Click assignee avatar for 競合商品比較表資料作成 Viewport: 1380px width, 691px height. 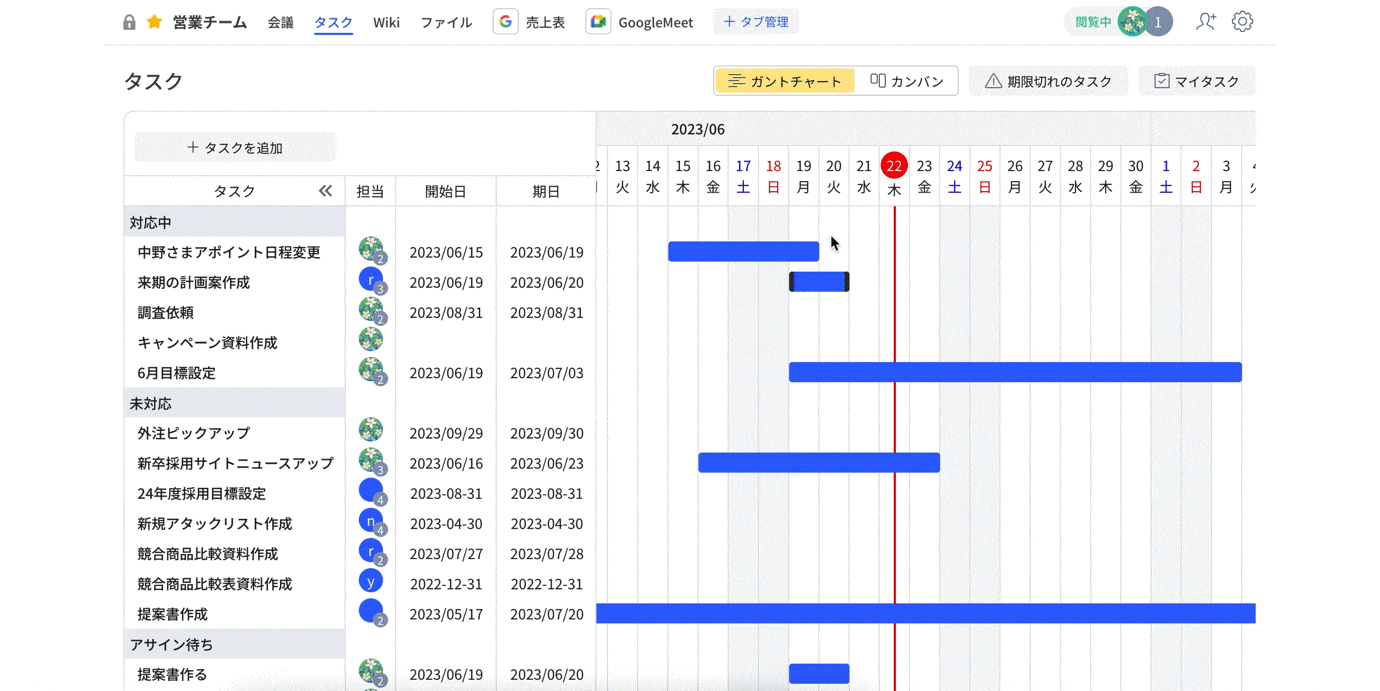click(x=371, y=582)
